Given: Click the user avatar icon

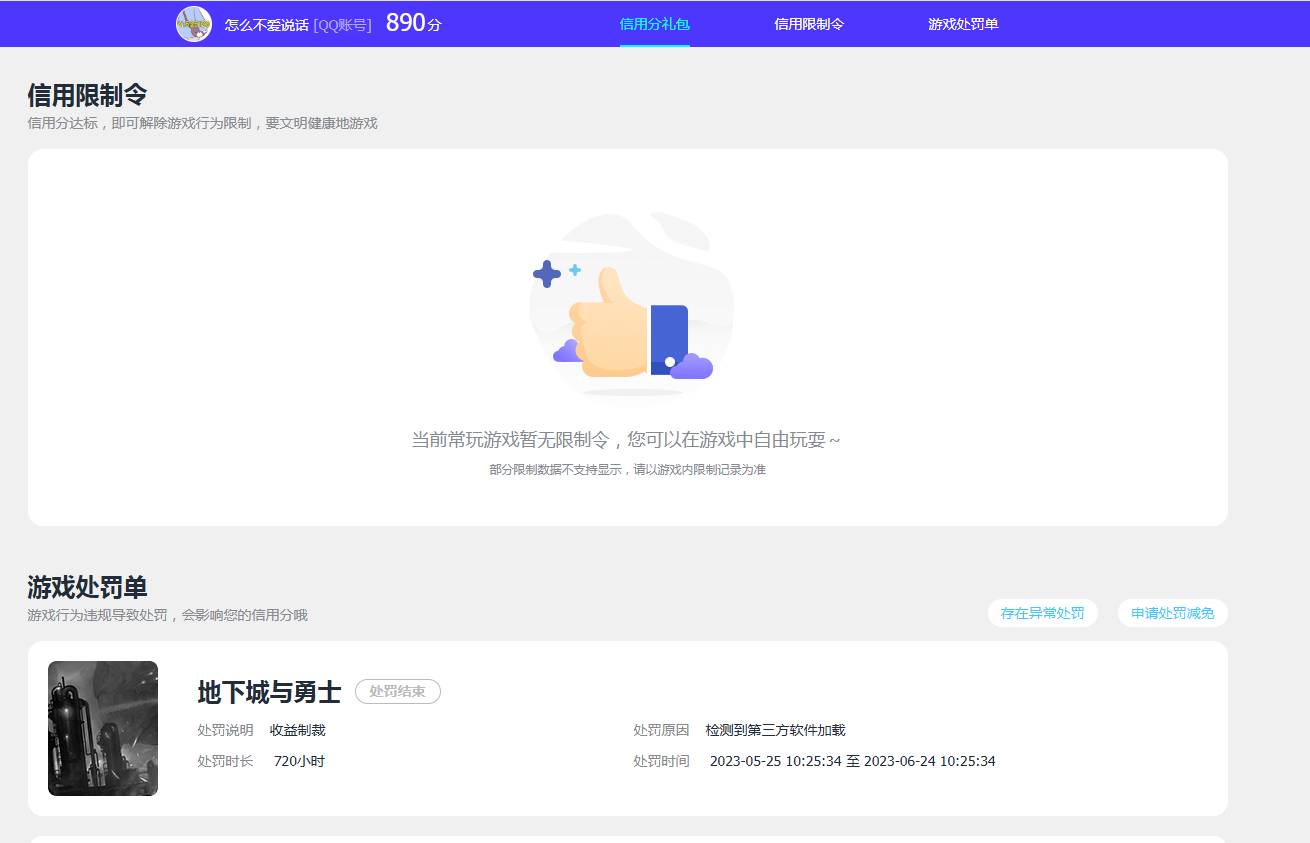Looking at the screenshot, I should coord(193,22).
